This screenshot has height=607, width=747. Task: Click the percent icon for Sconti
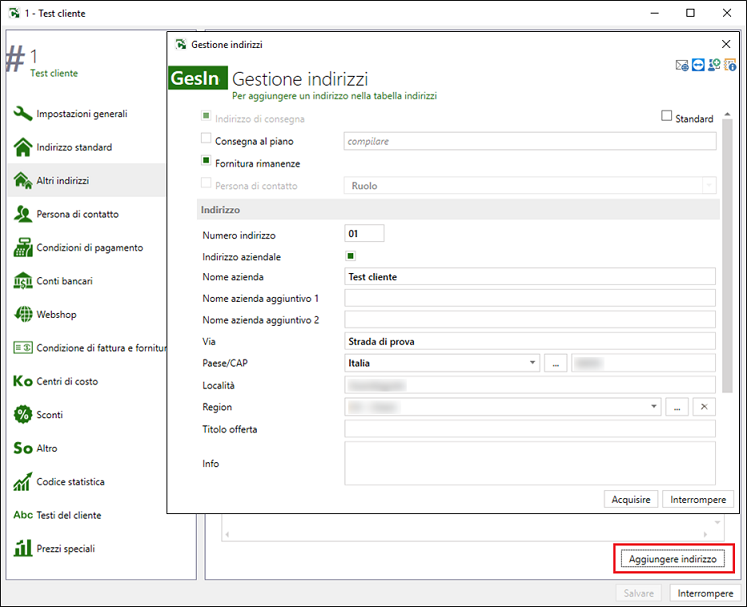(22, 415)
